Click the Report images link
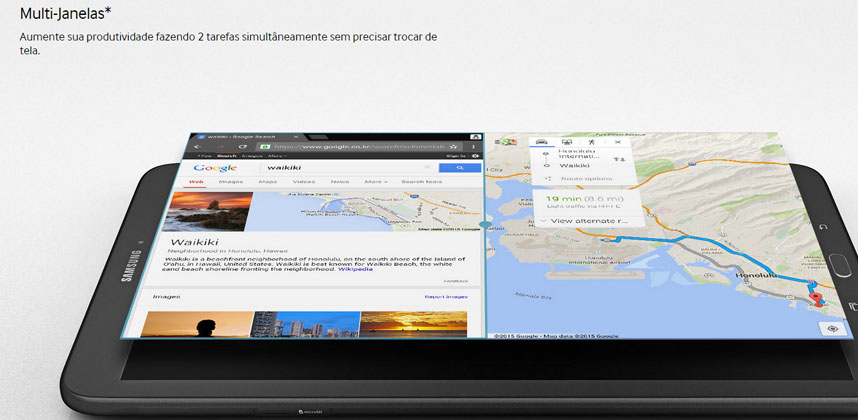This screenshot has height=420, width=858. pyautogui.click(x=446, y=297)
